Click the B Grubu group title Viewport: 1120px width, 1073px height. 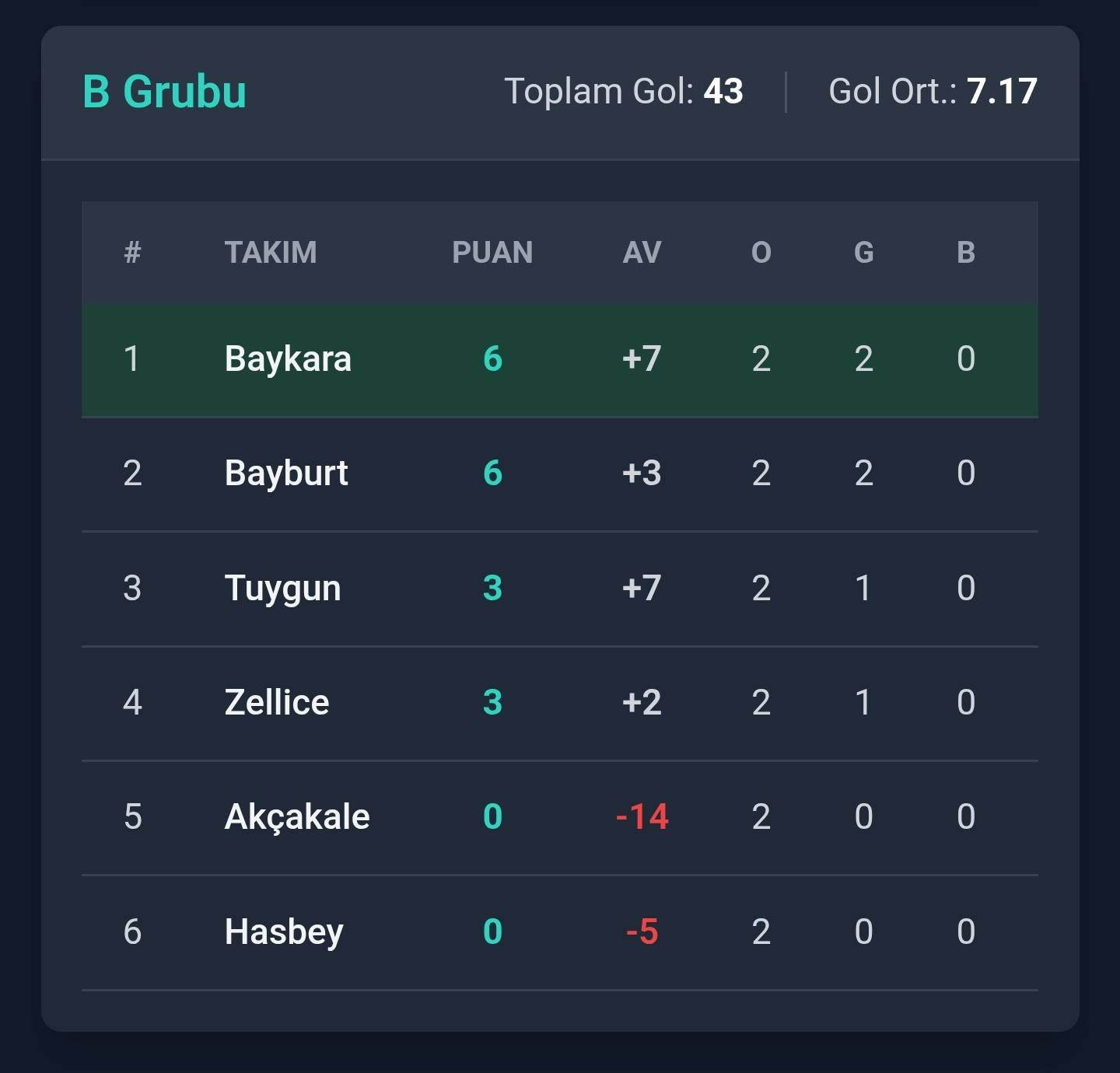[164, 92]
